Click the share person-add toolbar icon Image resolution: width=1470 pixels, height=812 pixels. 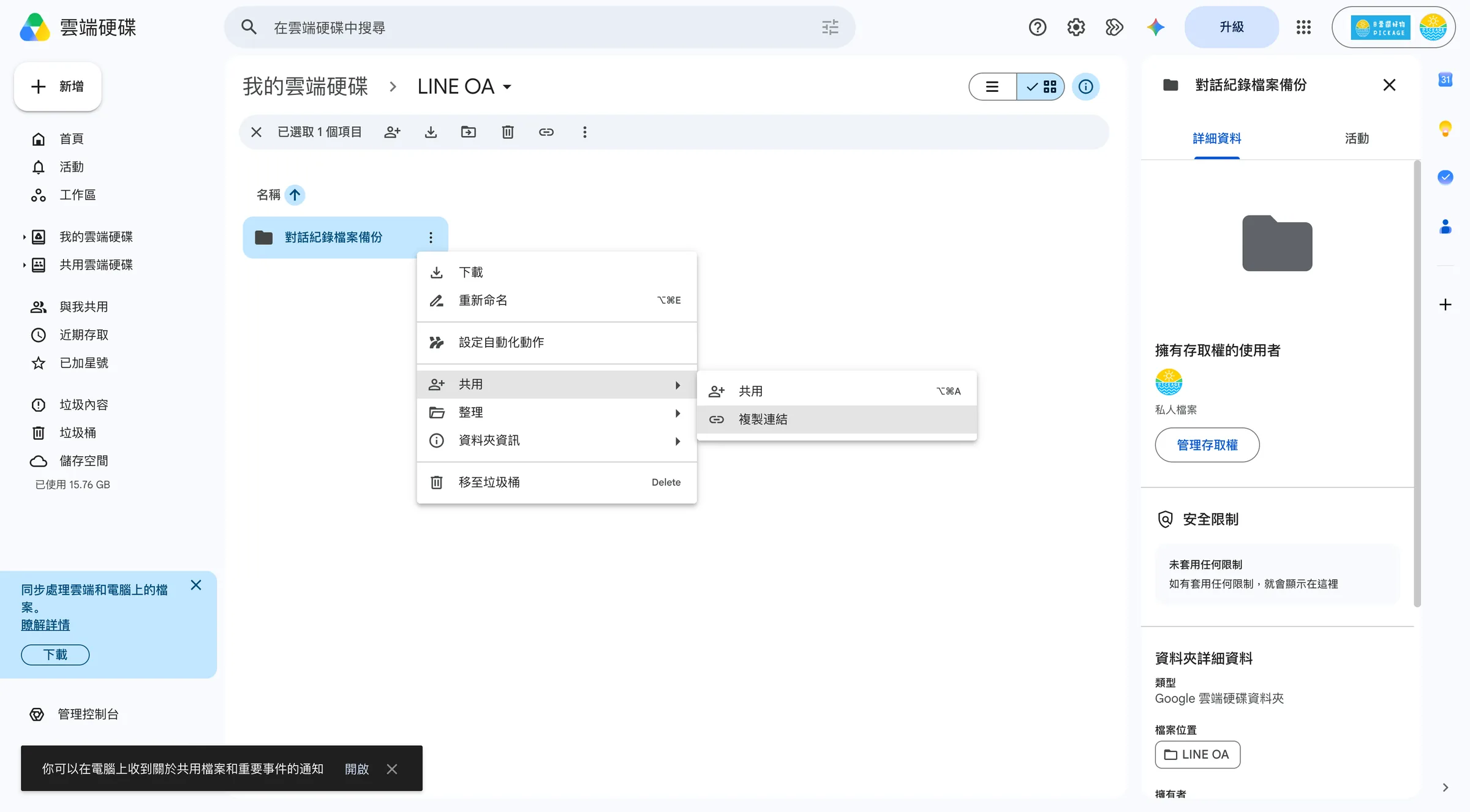click(x=392, y=132)
